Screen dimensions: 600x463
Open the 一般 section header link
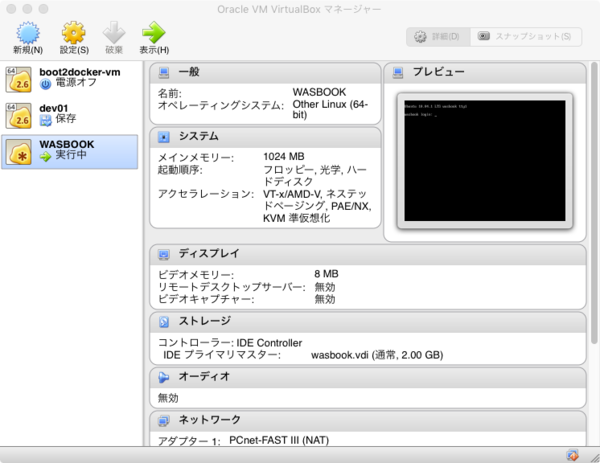pos(189,72)
